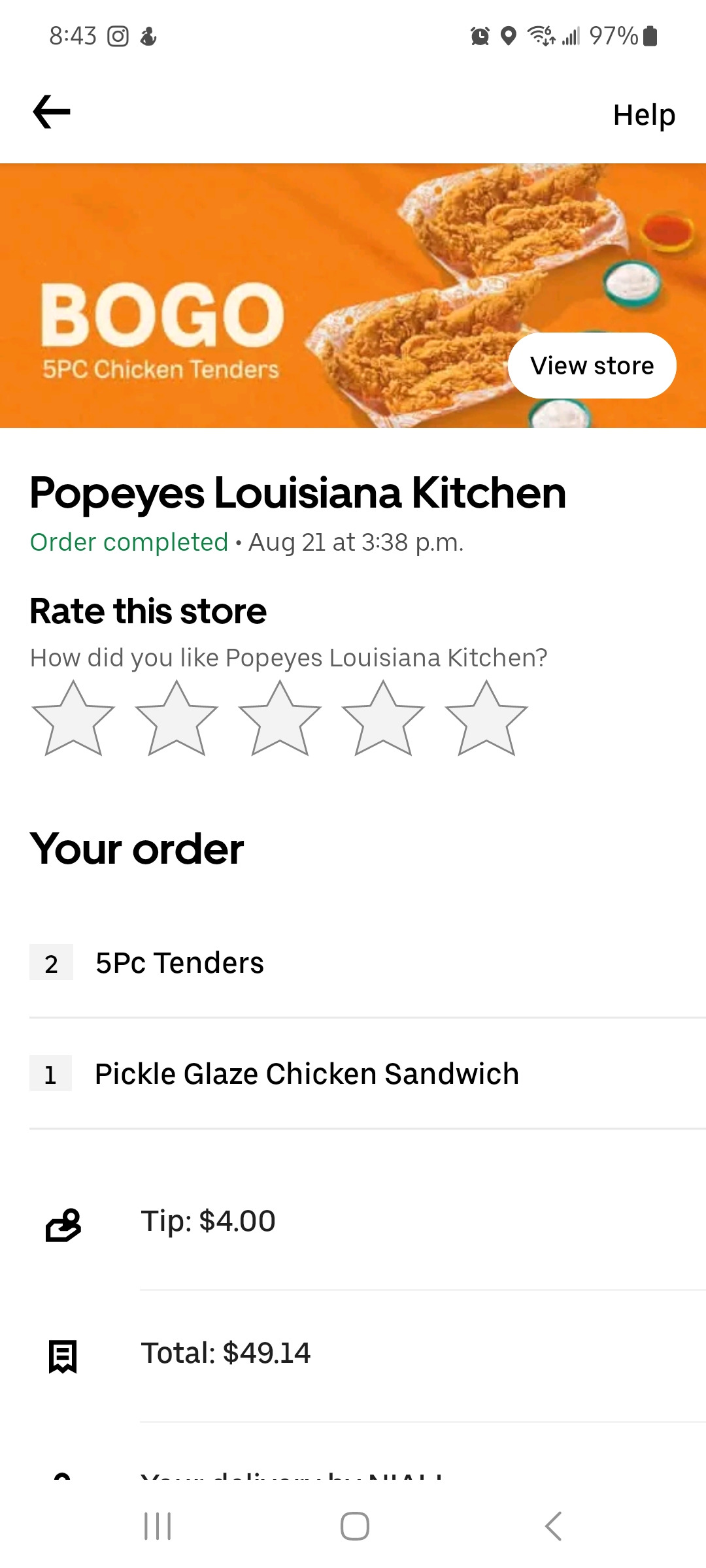The height and width of the screenshot is (1568, 706).
Task: Tap the receipt icon beside Total
Action: pyautogui.click(x=63, y=1356)
